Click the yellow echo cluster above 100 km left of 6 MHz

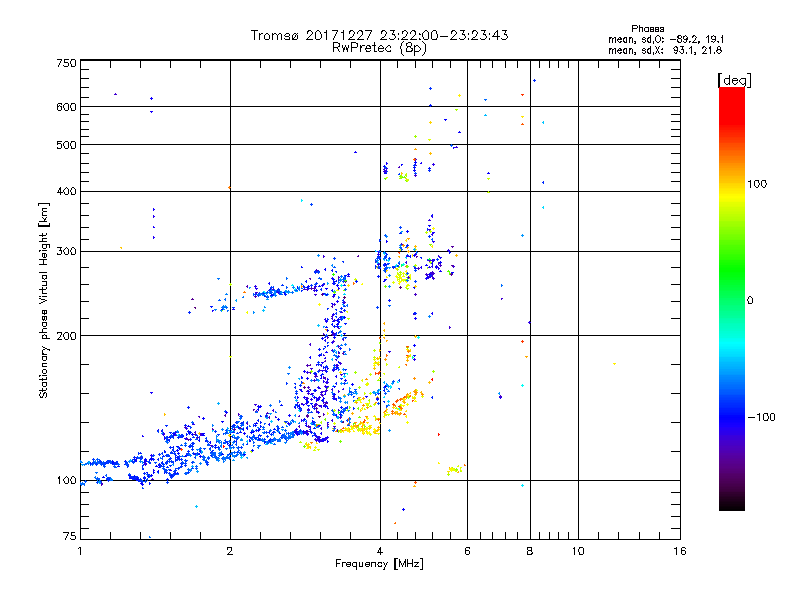click(x=454, y=469)
